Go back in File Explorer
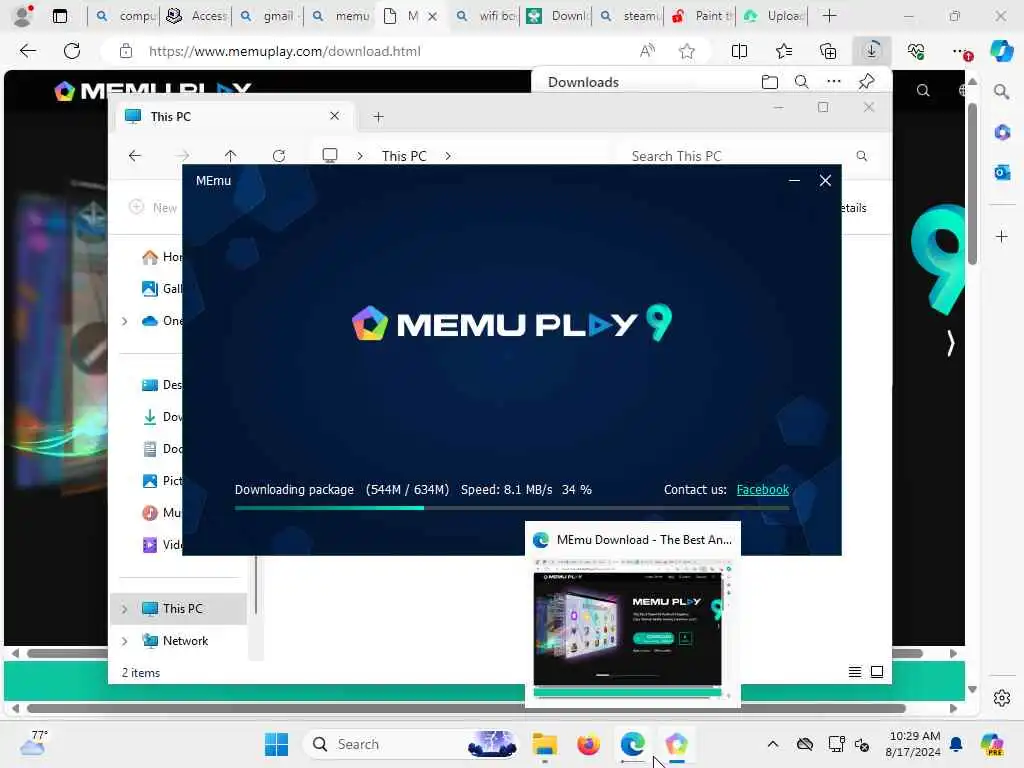The width and height of the screenshot is (1024, 768). [135, 155]
